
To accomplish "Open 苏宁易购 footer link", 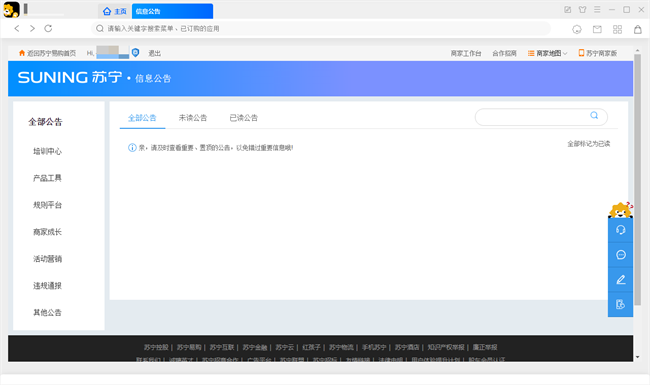I will click(189, 347).
